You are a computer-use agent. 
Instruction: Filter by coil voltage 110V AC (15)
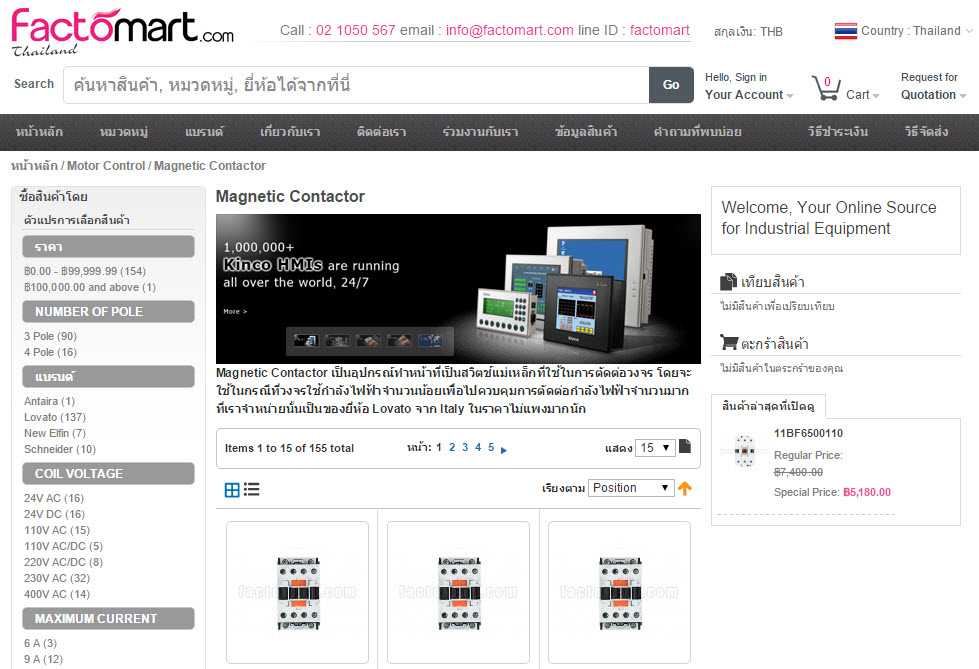(57, 530)
